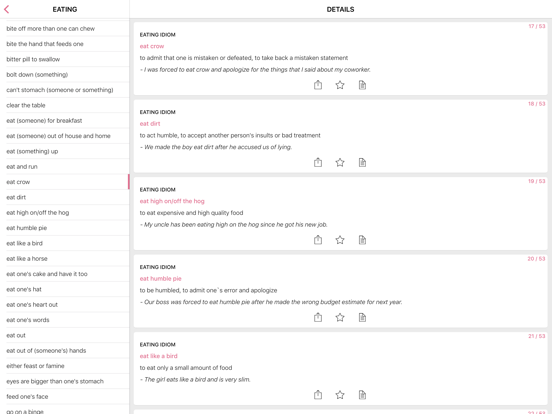Screen dimensions: 552x414
Task: Share the 'eat dirt' idiom
Action: (x=318, y=162)
